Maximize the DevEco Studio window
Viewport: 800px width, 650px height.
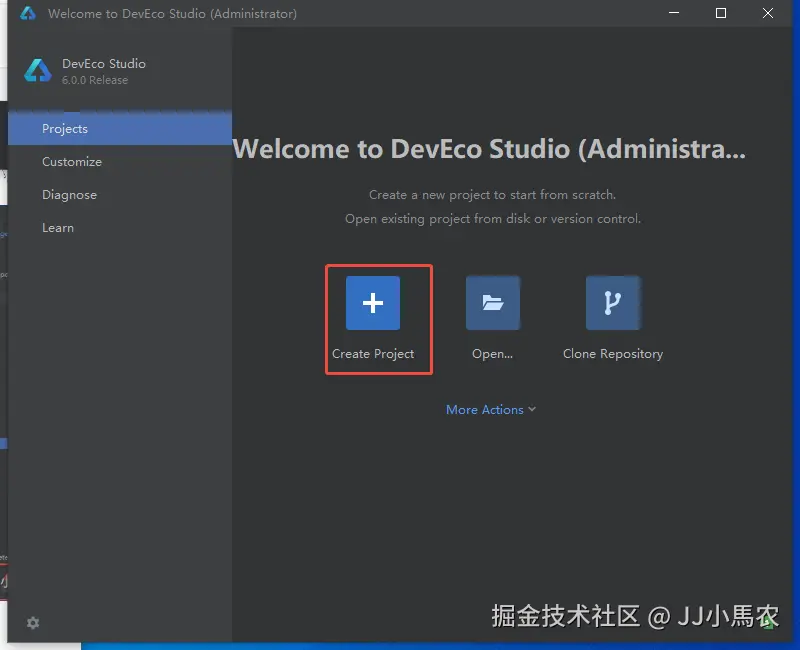pyautogui.click(x=720, y=13)
